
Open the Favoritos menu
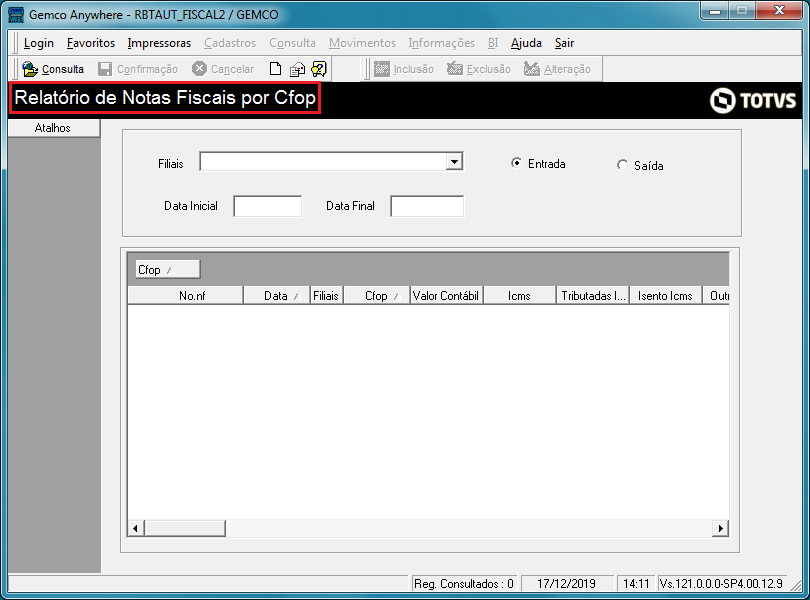91,43
